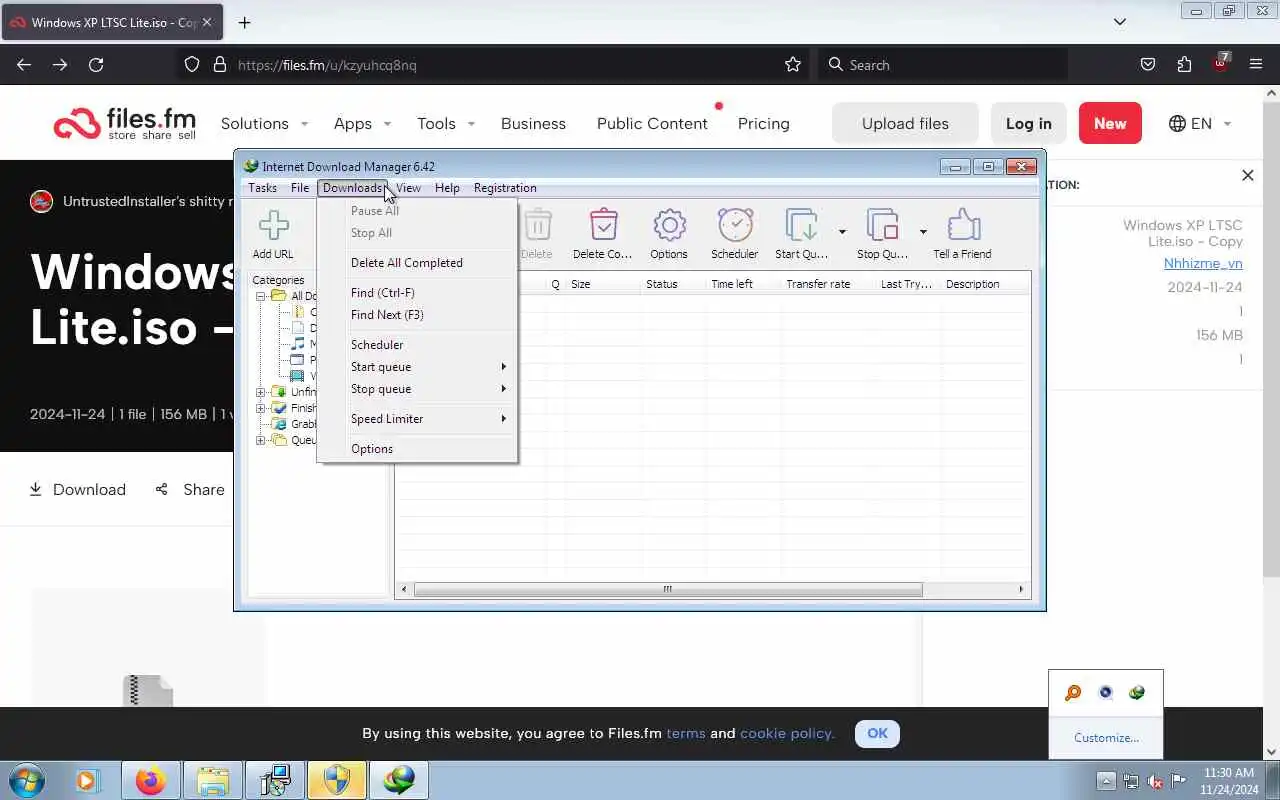
Task: Open the Apps dropdown on files.fm
Action: click(x=362, y=123)
